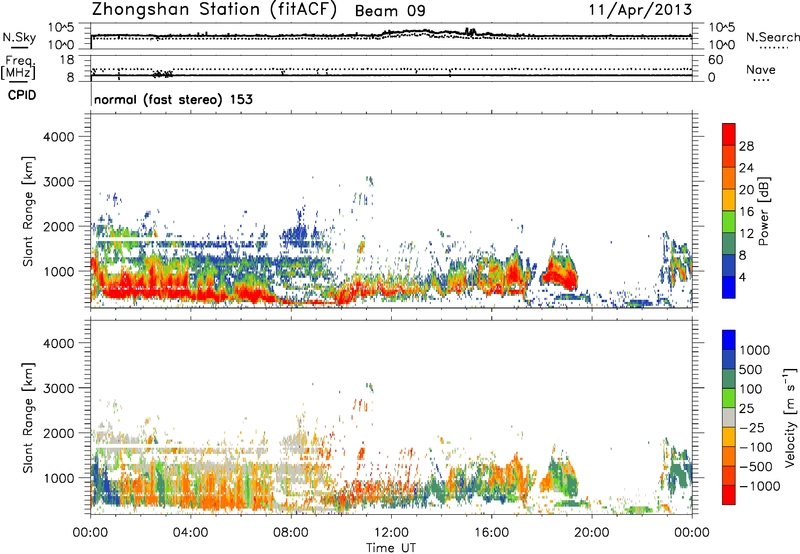The image size is (800, 554).
Task: Click the '18' frequency tick label
Action: pos(67,60)
